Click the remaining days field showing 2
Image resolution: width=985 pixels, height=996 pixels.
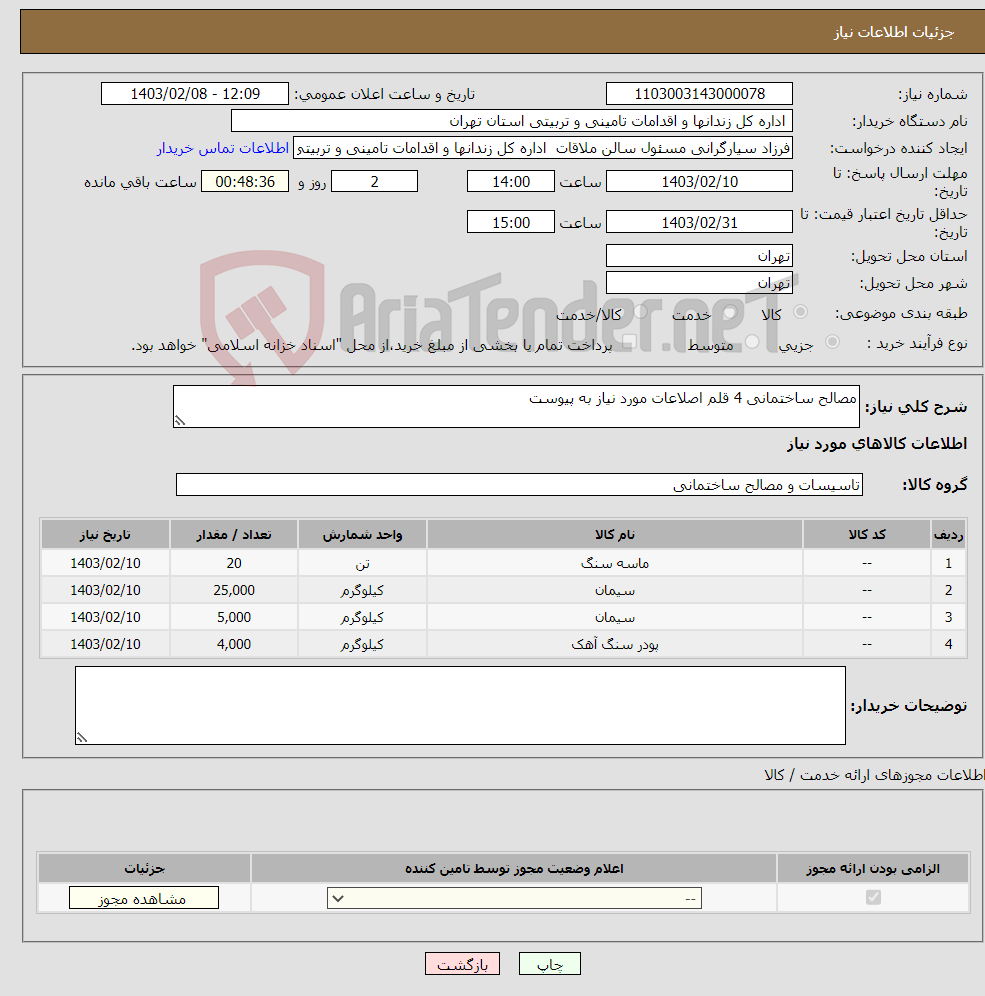375,182
